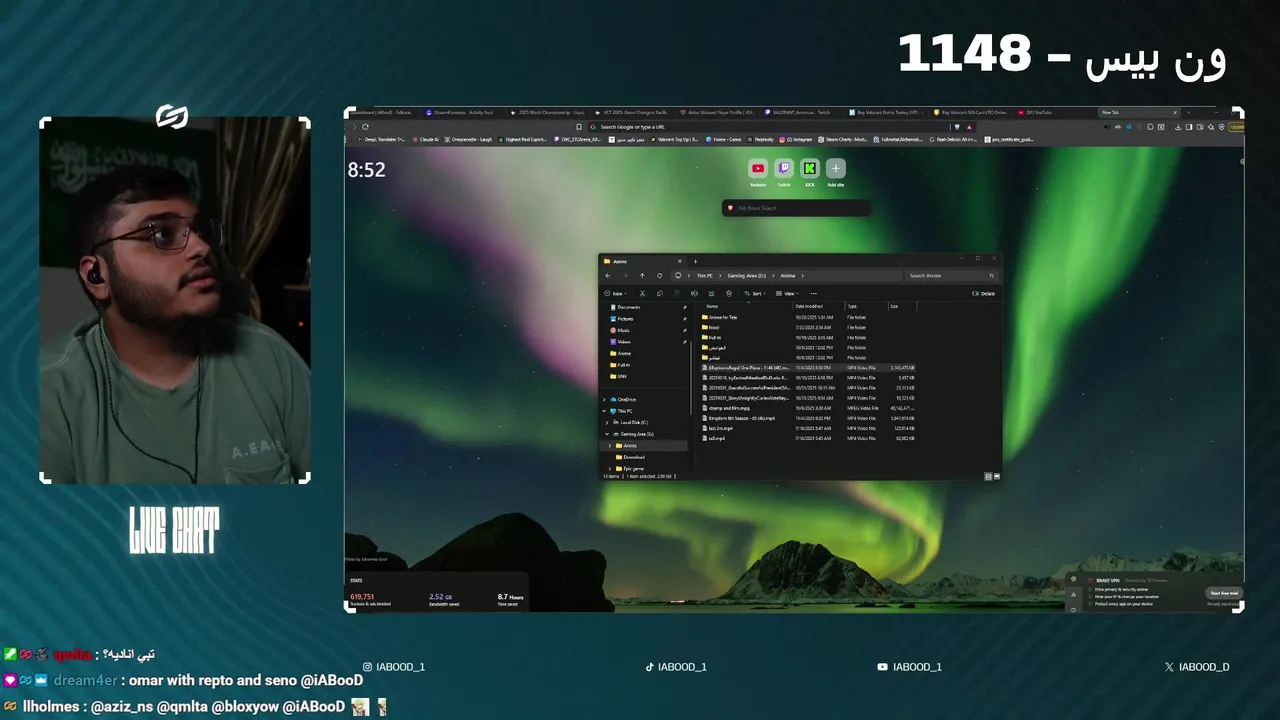Click the Ask Brave Search box
1280x720 pixels.
[797, 208]
